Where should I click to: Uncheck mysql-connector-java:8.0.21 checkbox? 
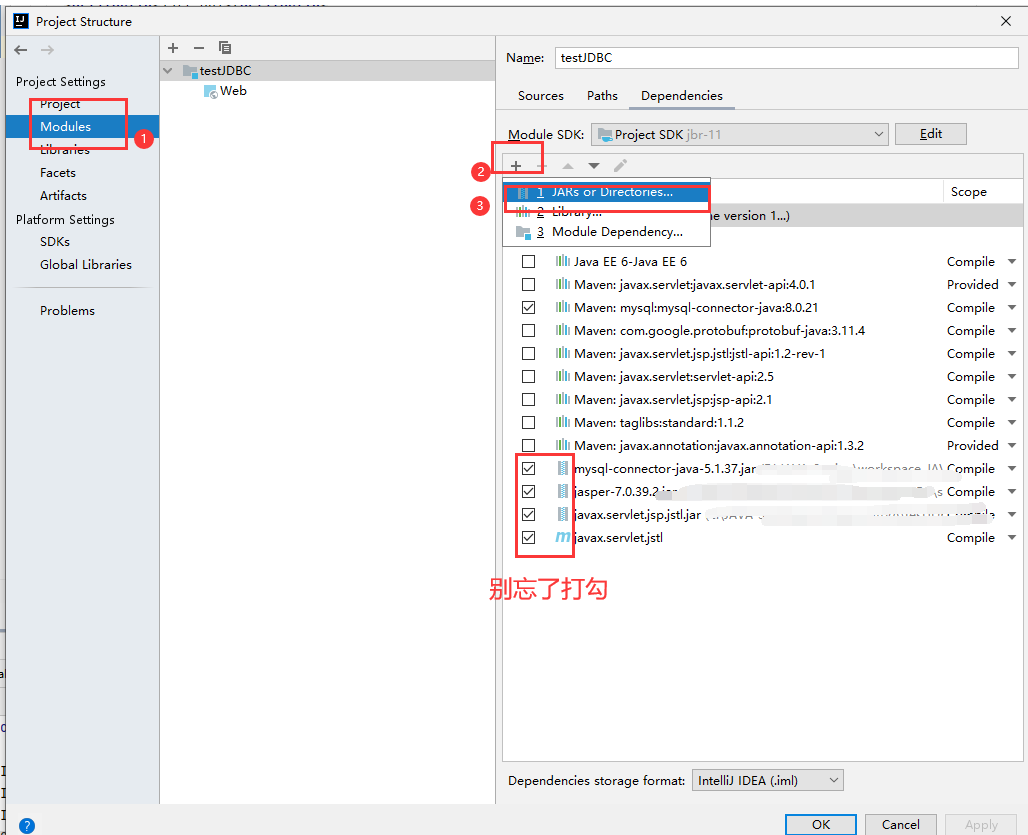coord(528,307)
